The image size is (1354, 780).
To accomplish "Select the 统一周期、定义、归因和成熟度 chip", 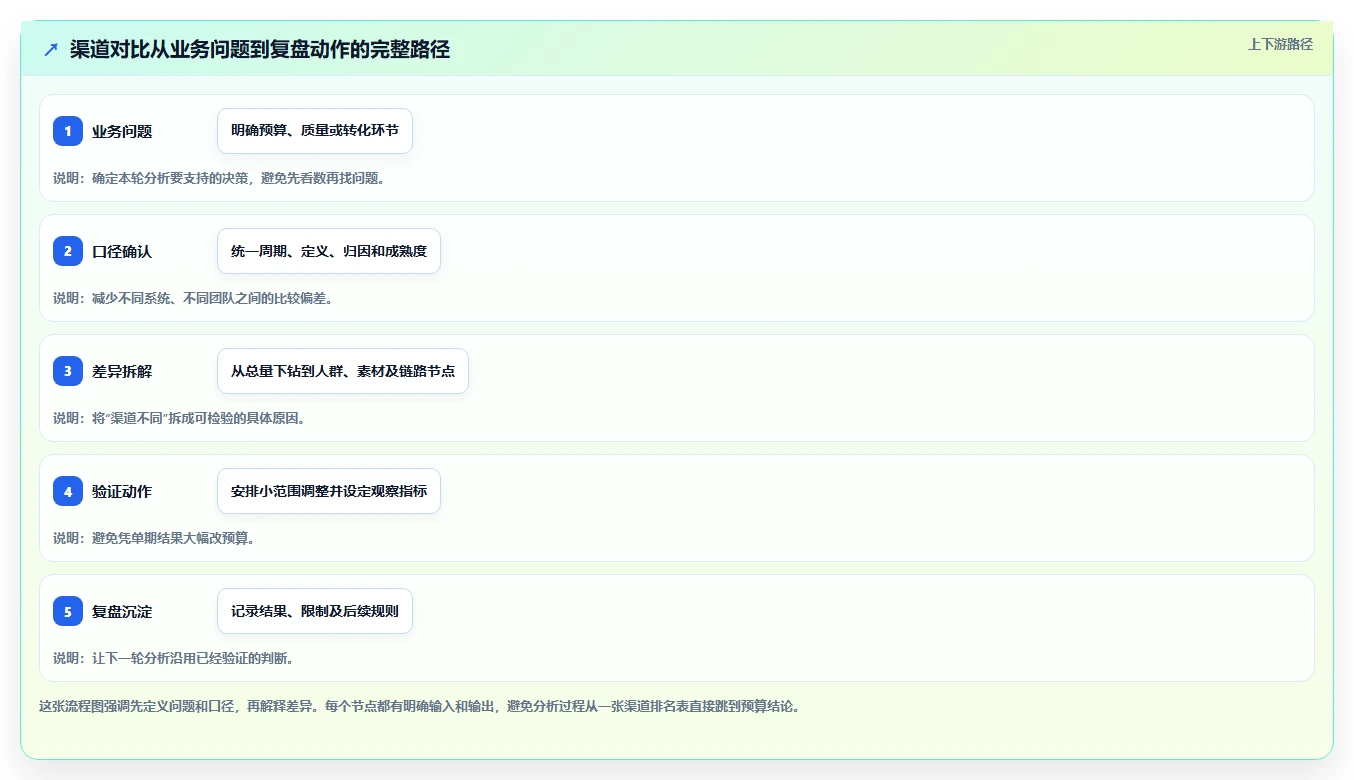I will click(329, 251).
